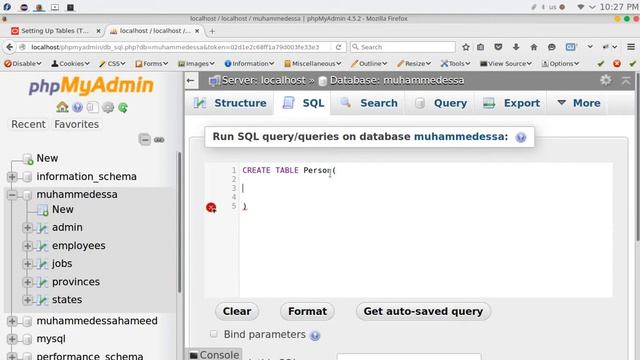
Task: Expand the provinces table node
Action: pos(27,282)
